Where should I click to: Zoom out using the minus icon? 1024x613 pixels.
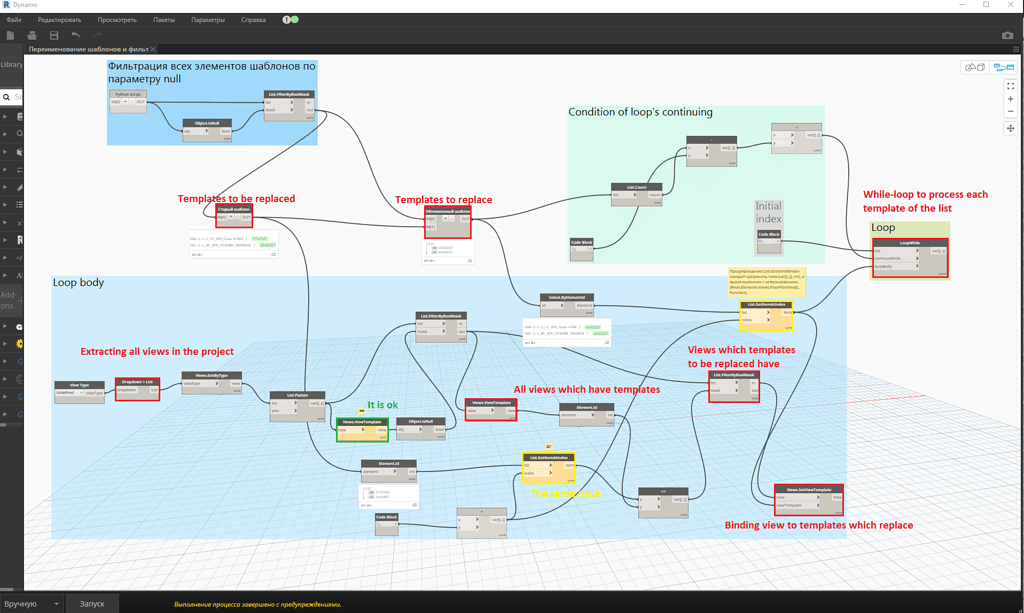tap(1011, 112)
